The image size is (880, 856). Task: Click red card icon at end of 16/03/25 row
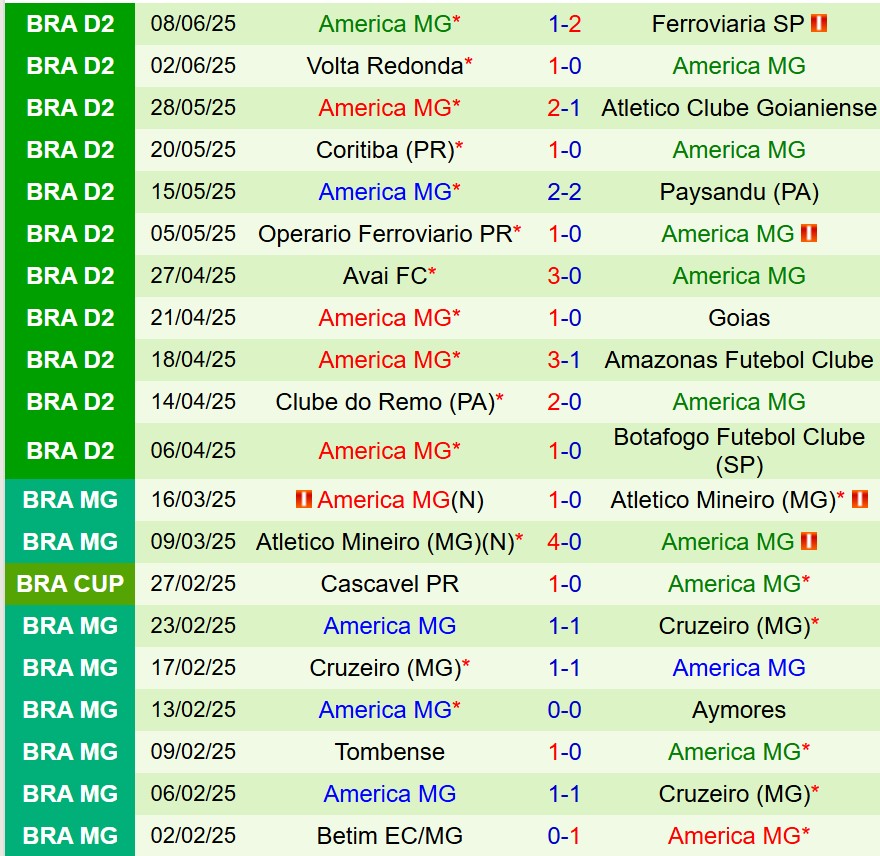coord(859,499)
